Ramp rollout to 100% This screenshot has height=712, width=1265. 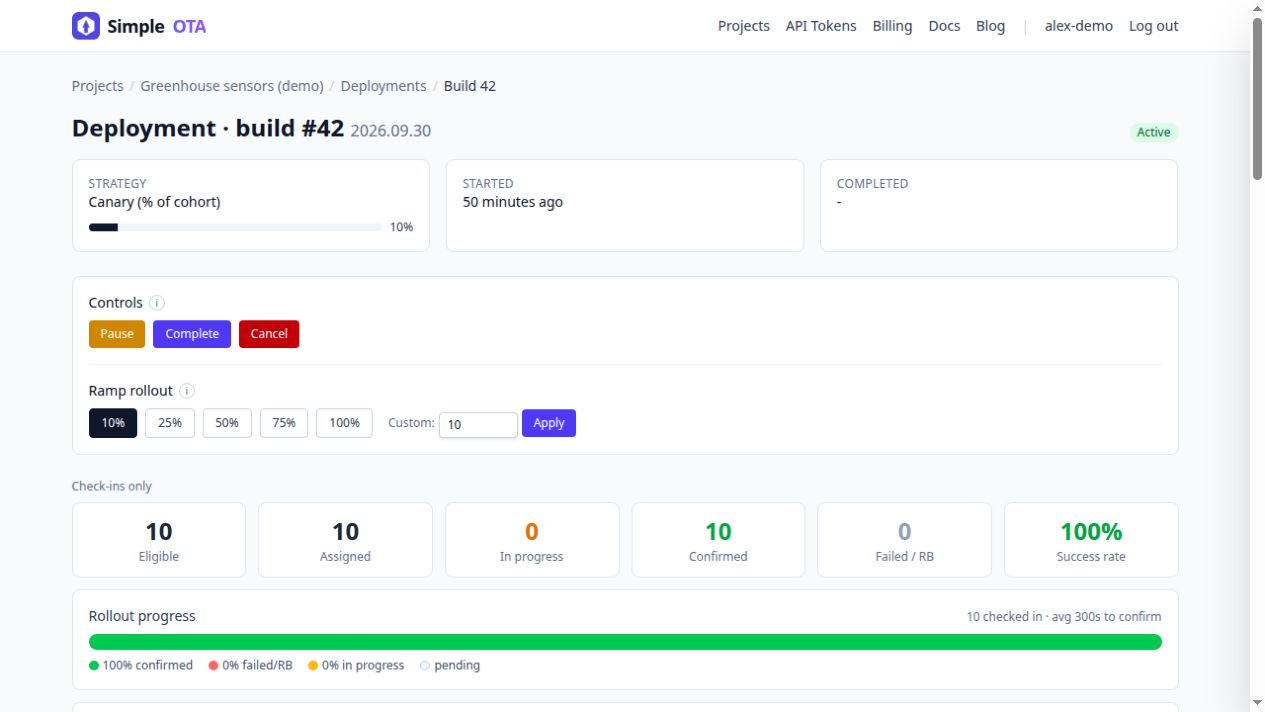pyautogui.click(x=344, y=423)
